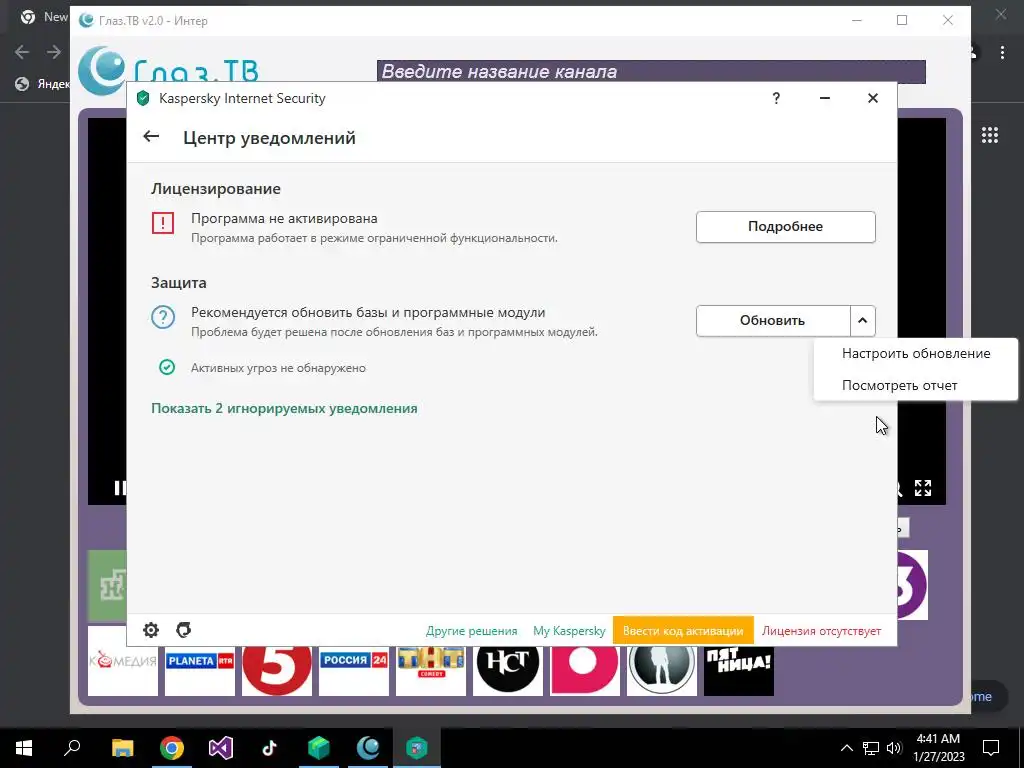Choose Настроить обновление menu item
1024x768 pixels.
pos(916,353)
